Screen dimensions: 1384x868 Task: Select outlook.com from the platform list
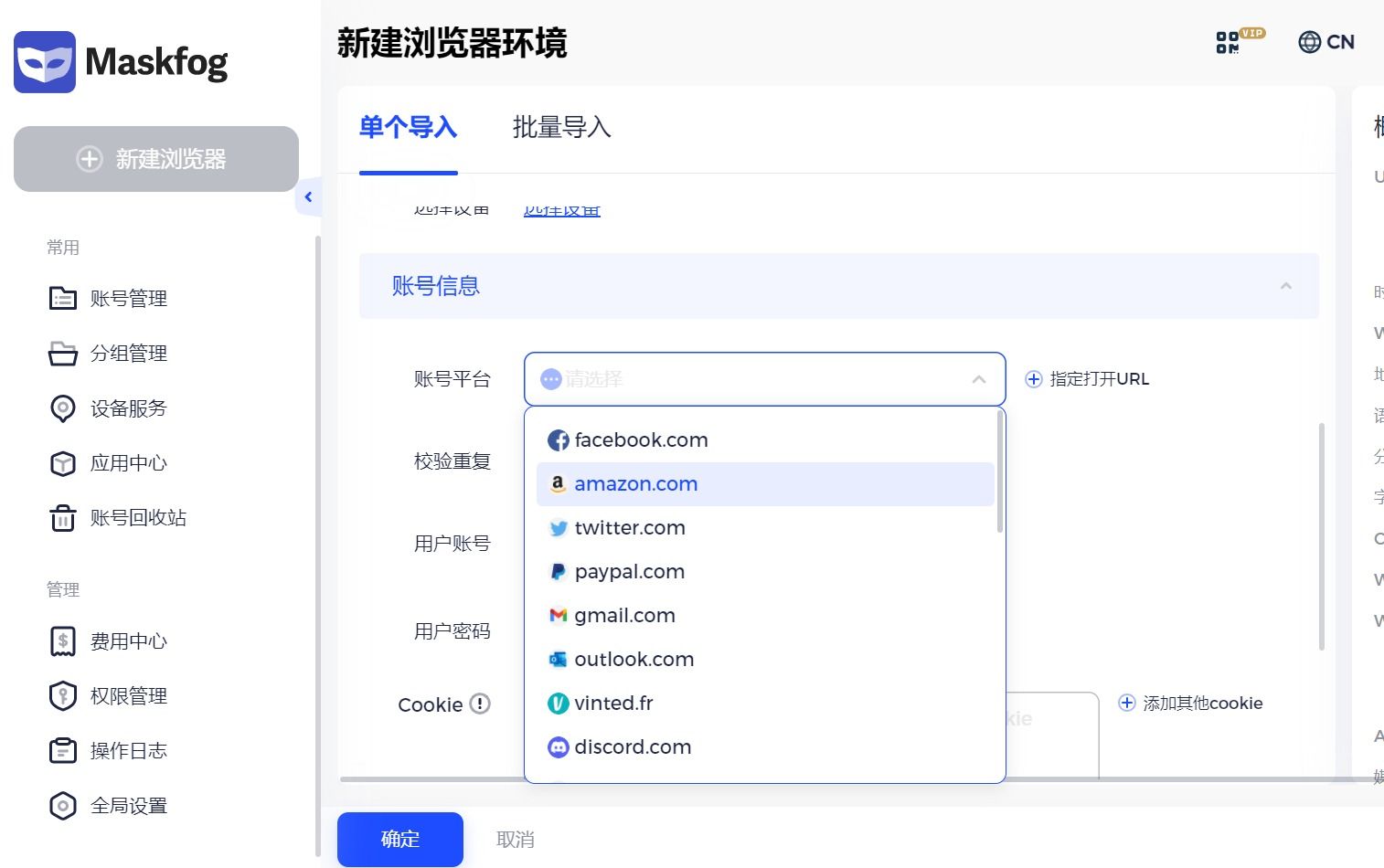coord(765,660)
